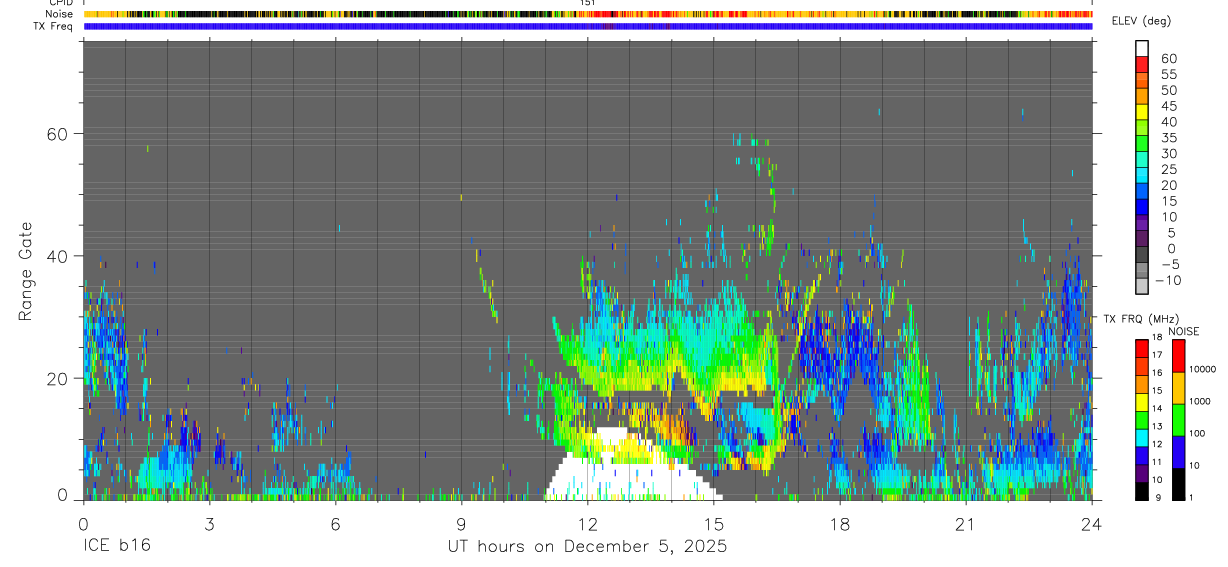Screen dimensions: 1228x567
Task: Pick ELEV swatch between 55 and 60
Action: point(1142,63)
